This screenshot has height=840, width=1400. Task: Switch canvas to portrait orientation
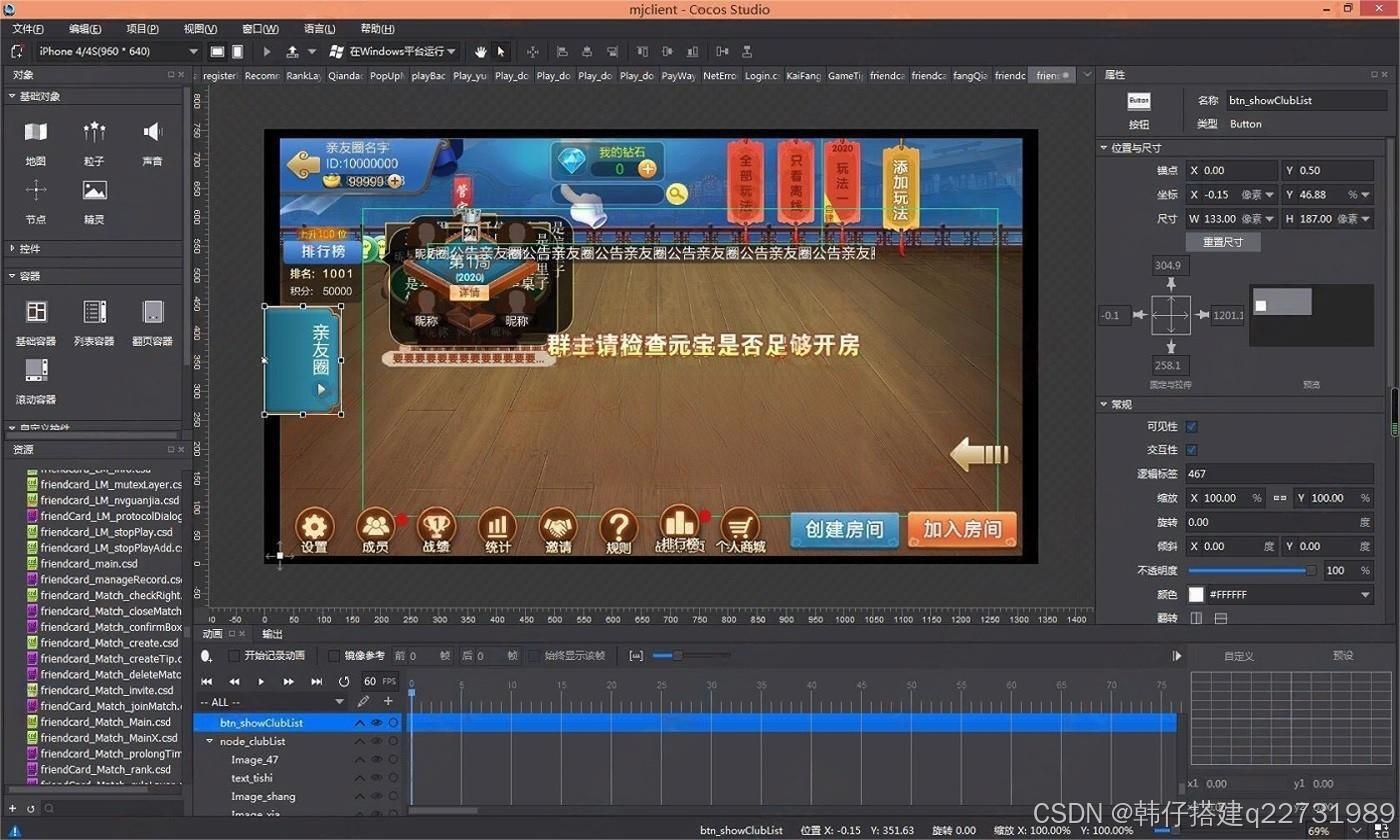pos(238,51)
